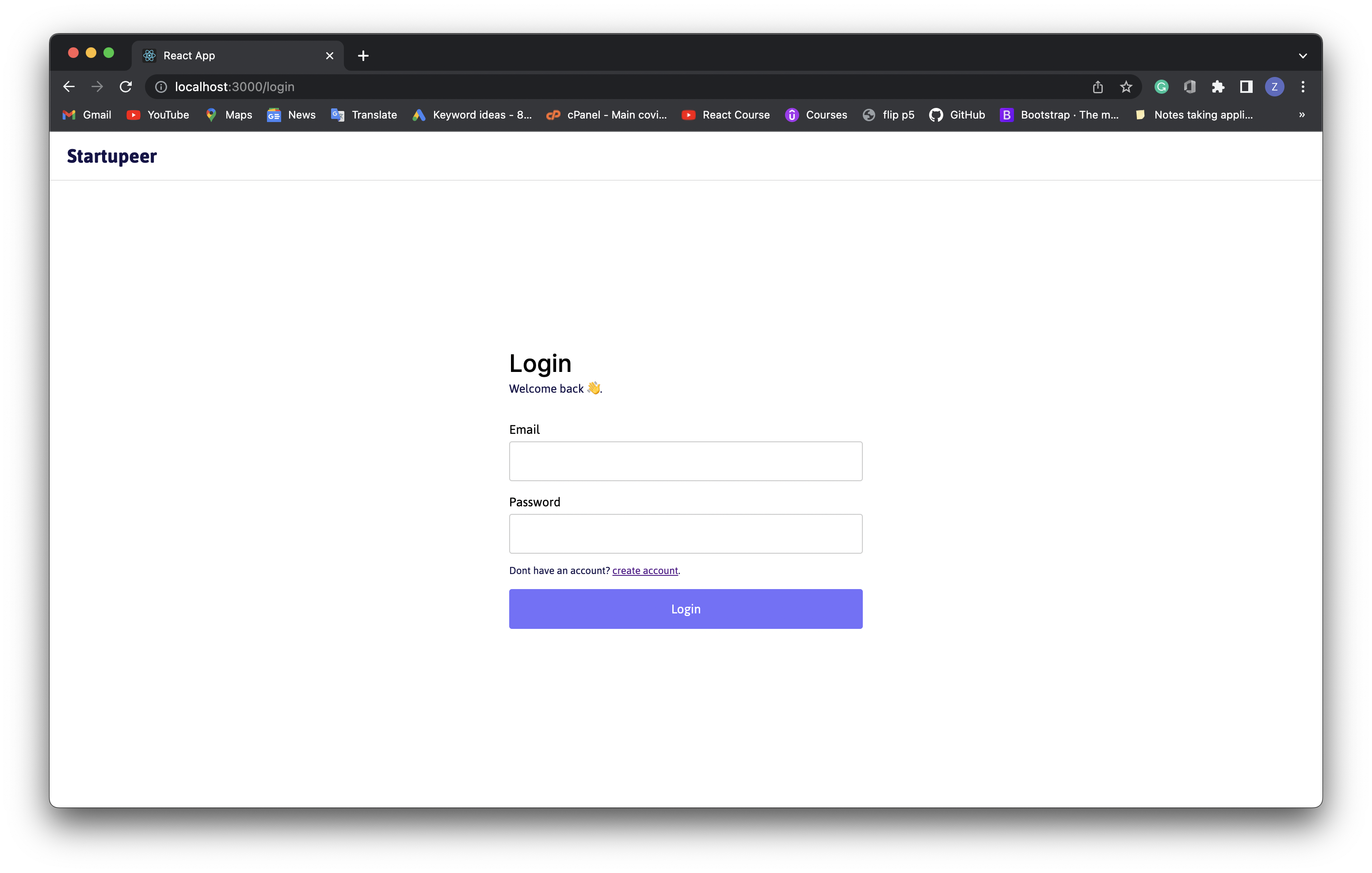Open the GitHub bookmark
This screenshot has height=873, width=1372.
click(x=957, y=115)
